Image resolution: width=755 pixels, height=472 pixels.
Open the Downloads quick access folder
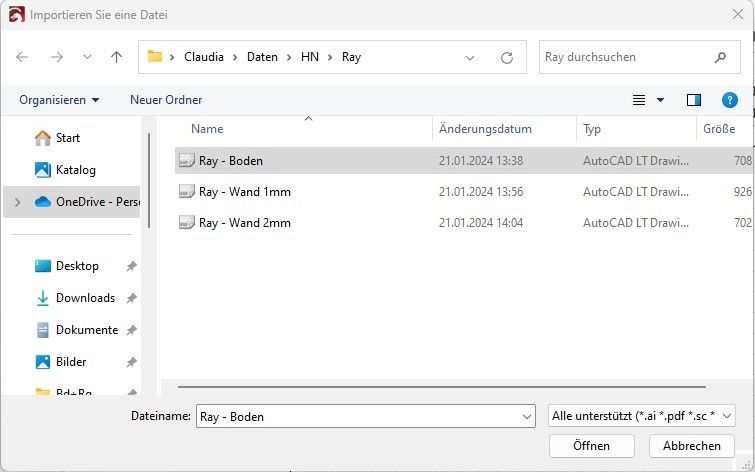[85, 298]
